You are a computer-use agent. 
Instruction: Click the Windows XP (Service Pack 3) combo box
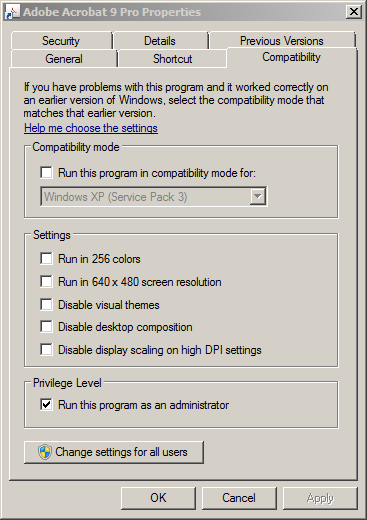(153, 197)
